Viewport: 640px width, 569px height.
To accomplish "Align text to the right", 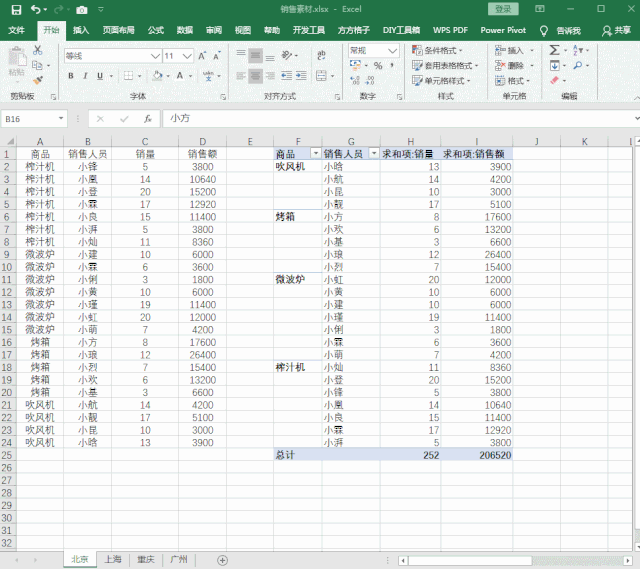I will point(270,76).
